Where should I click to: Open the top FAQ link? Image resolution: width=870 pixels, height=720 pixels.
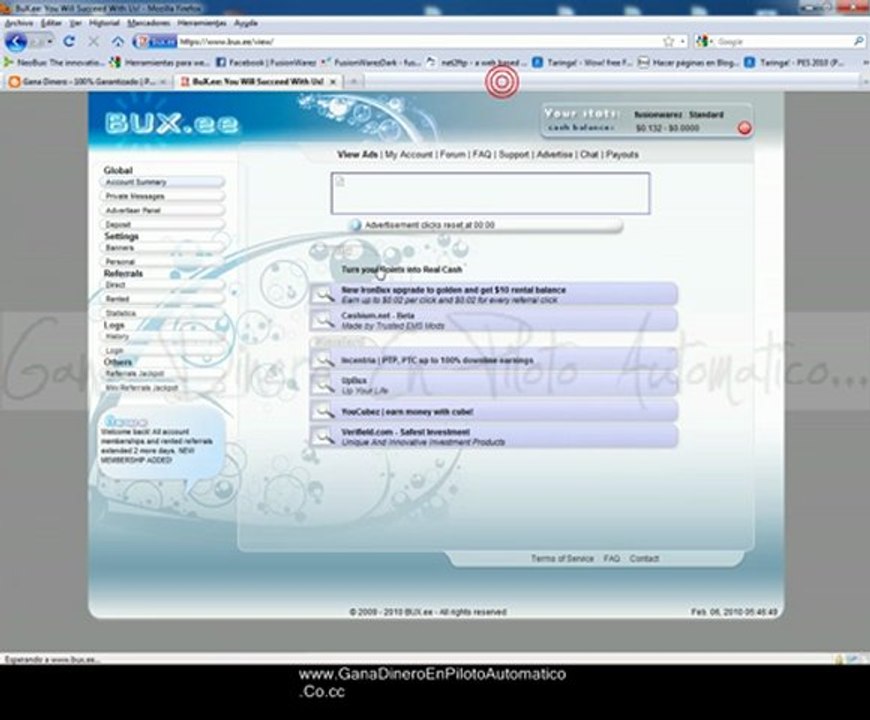click(x=482, y=154)
